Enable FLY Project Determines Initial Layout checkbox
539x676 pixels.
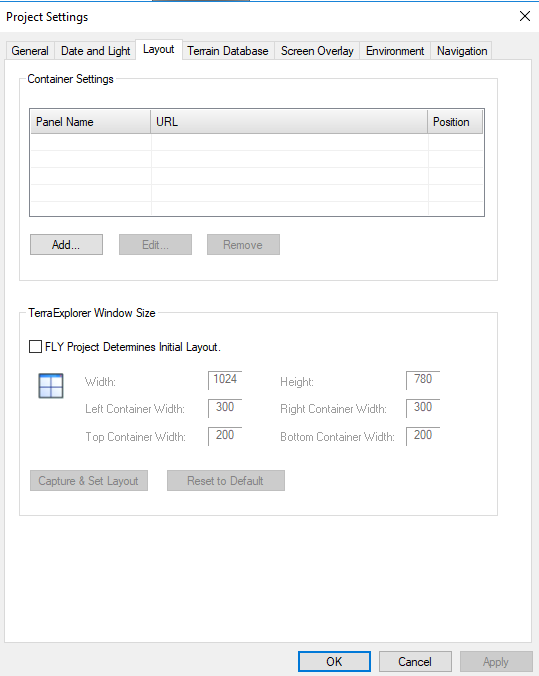tap(35, 347)
